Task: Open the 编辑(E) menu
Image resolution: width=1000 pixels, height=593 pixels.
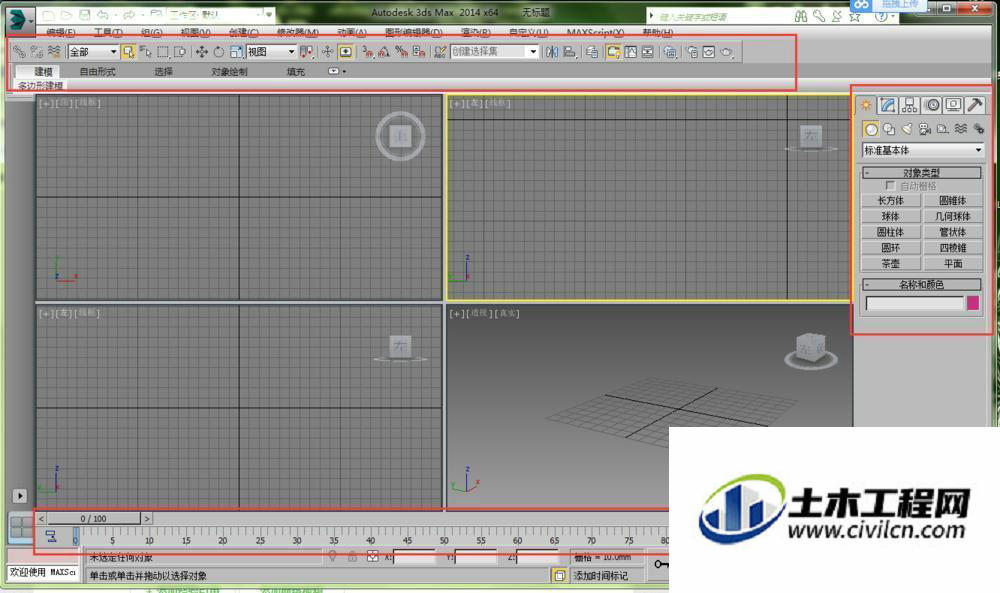Action: pos(61,32)
